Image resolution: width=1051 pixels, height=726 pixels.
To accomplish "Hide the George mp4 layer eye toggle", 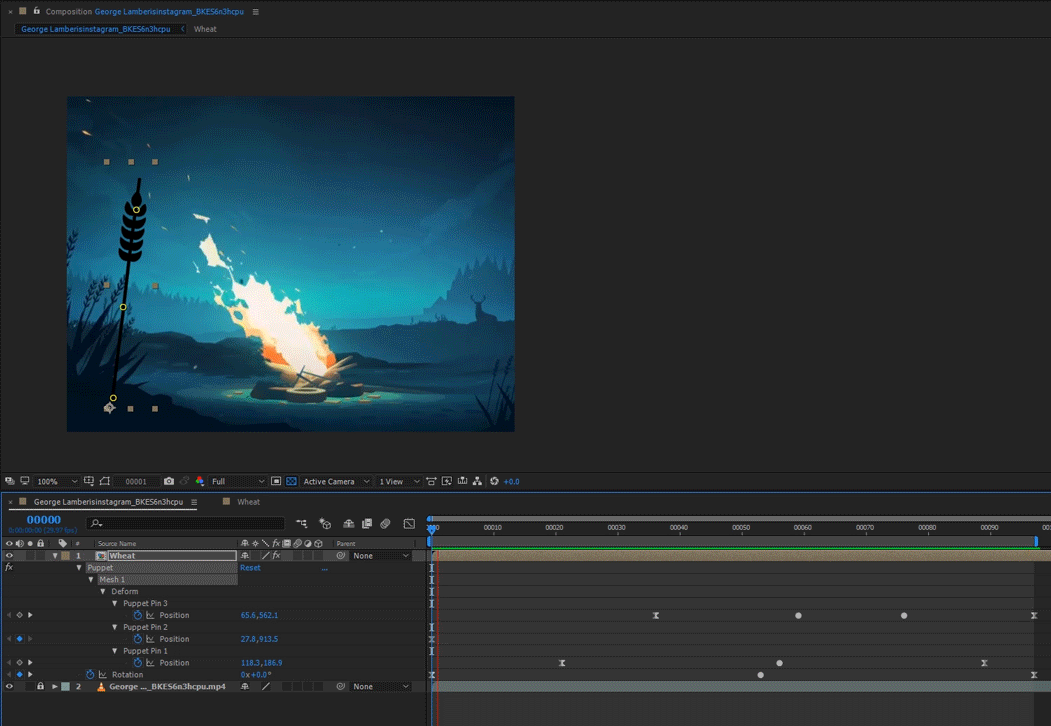I will tap(9, 686).
